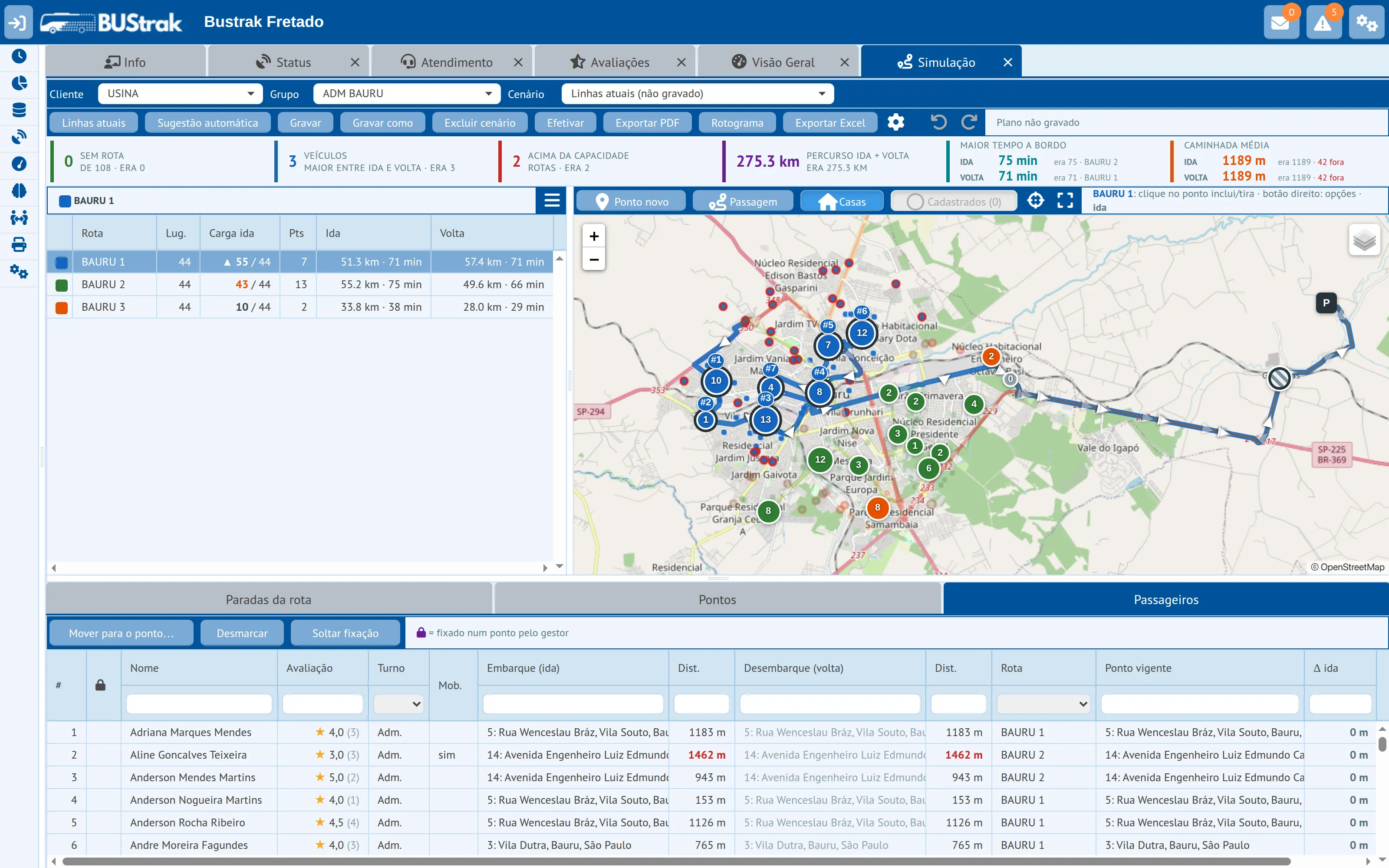Open the Cliente USINA dropdown

point(180,94)
